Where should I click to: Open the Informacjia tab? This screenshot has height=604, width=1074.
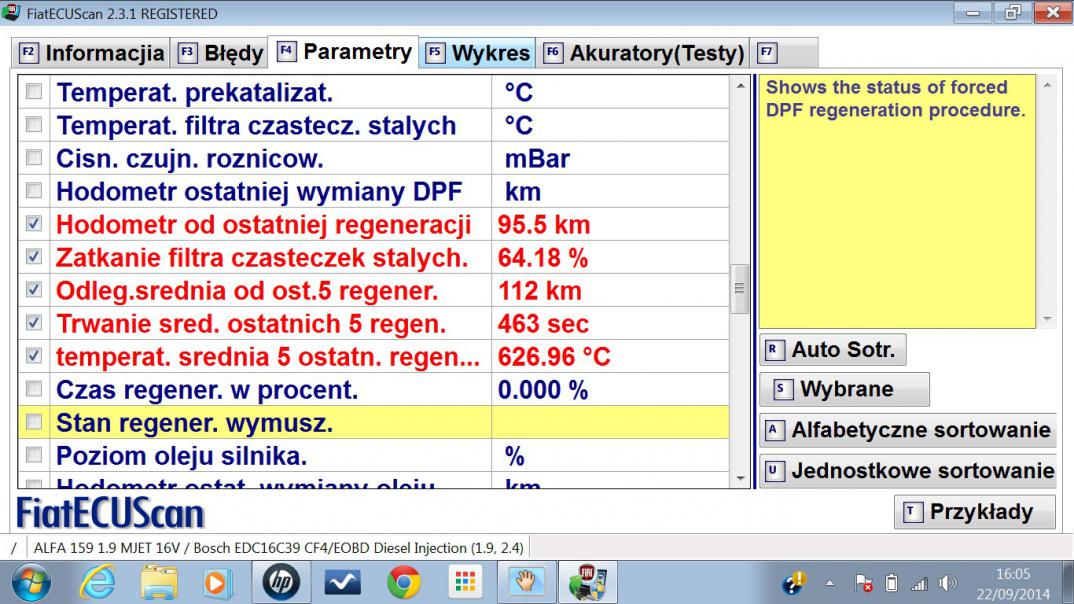pyautogui.click(x=91, y=53)
